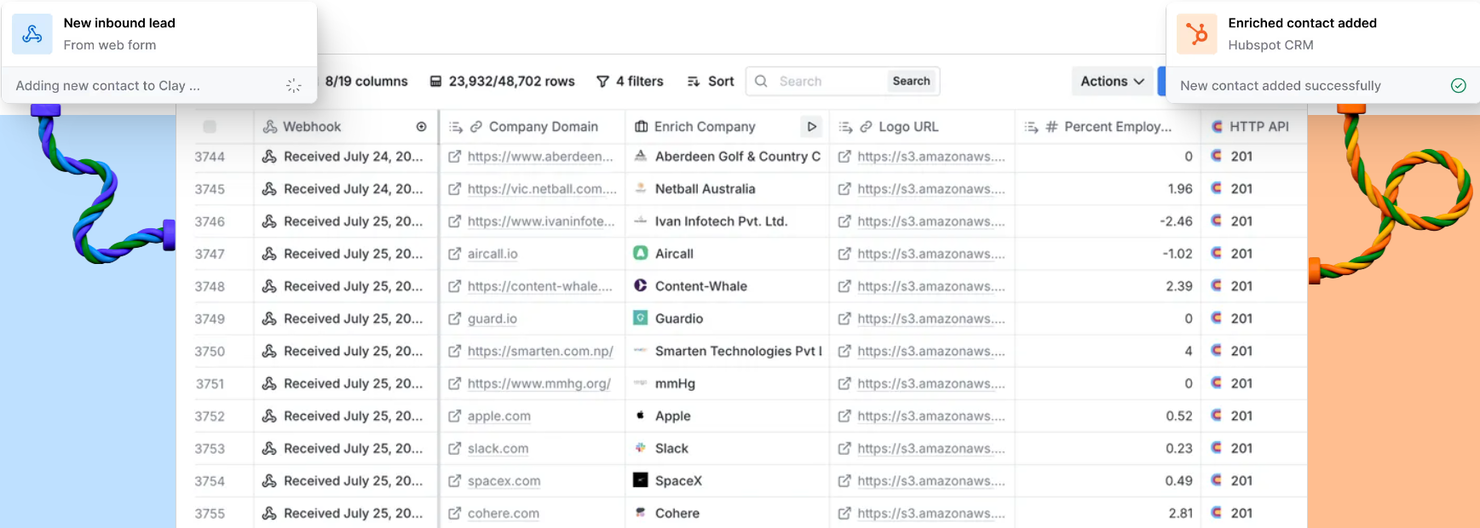Open the 23,932/48,702 rows control

pos(502,81)
